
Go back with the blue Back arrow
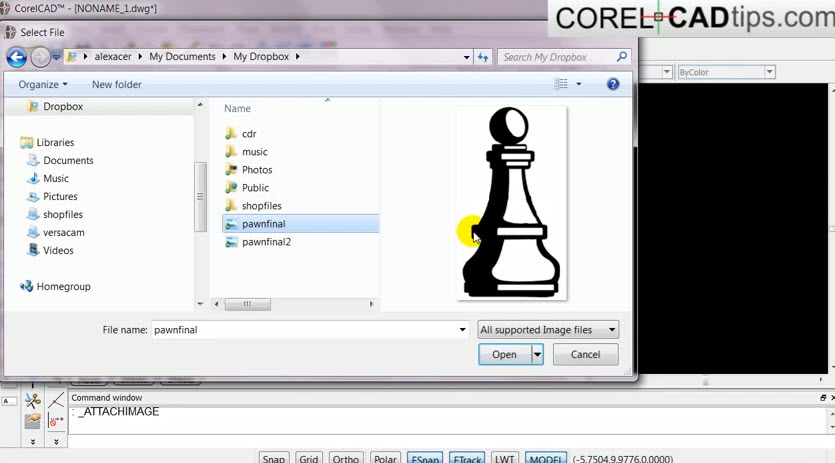(17, 57)
